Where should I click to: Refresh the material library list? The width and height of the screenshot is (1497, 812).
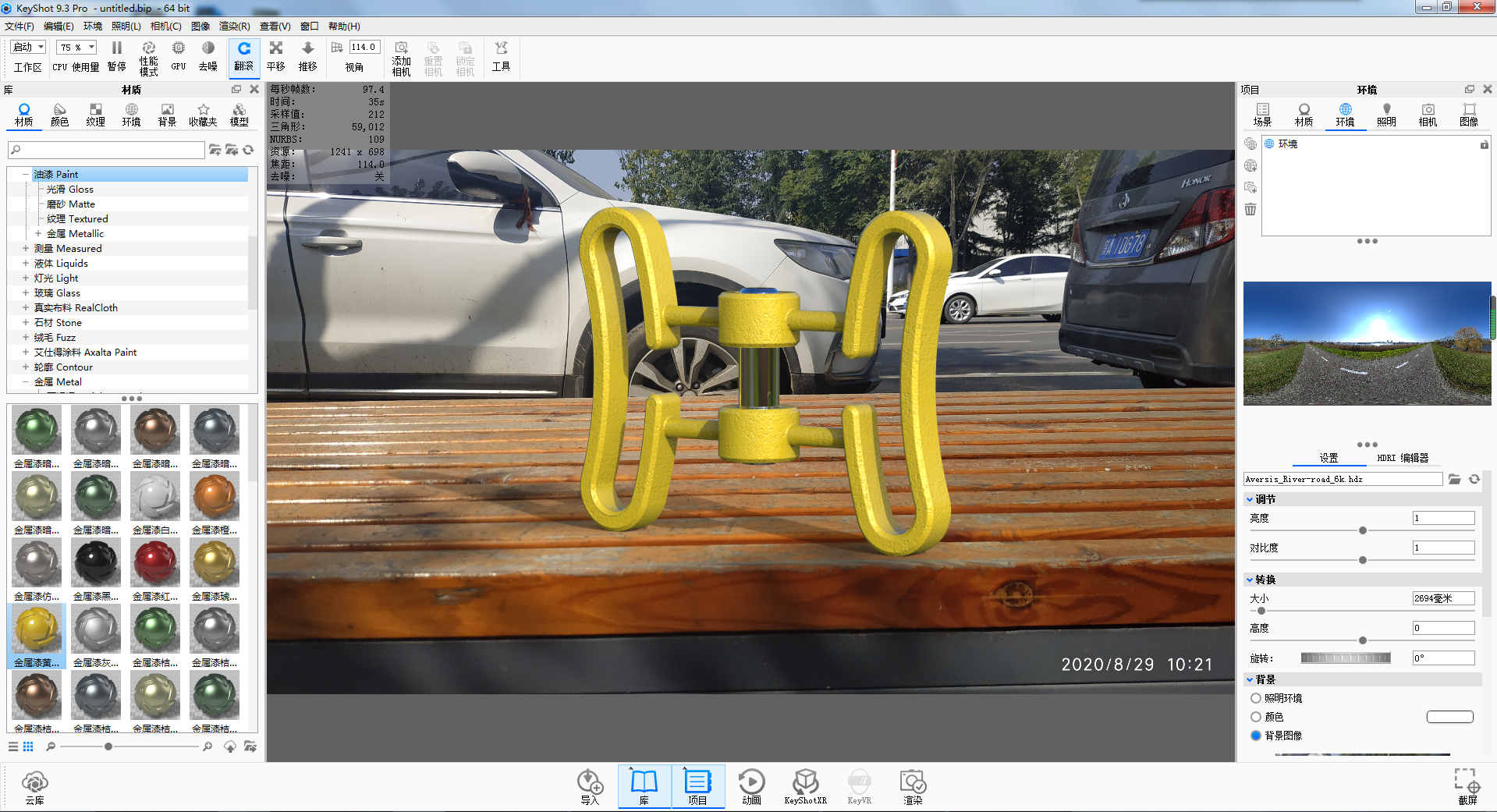point(248,150)
